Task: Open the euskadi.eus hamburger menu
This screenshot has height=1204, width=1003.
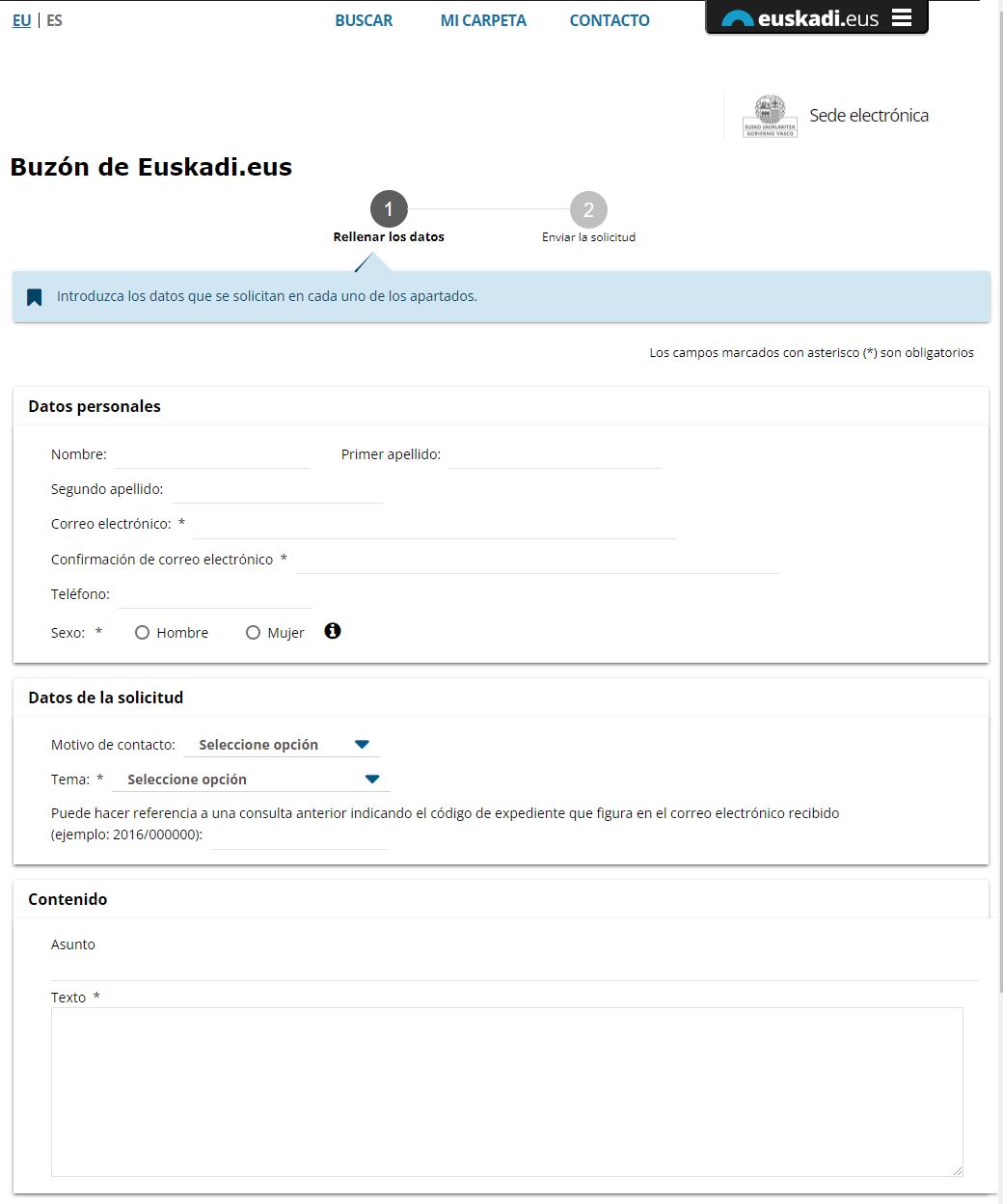Action: 902,18
